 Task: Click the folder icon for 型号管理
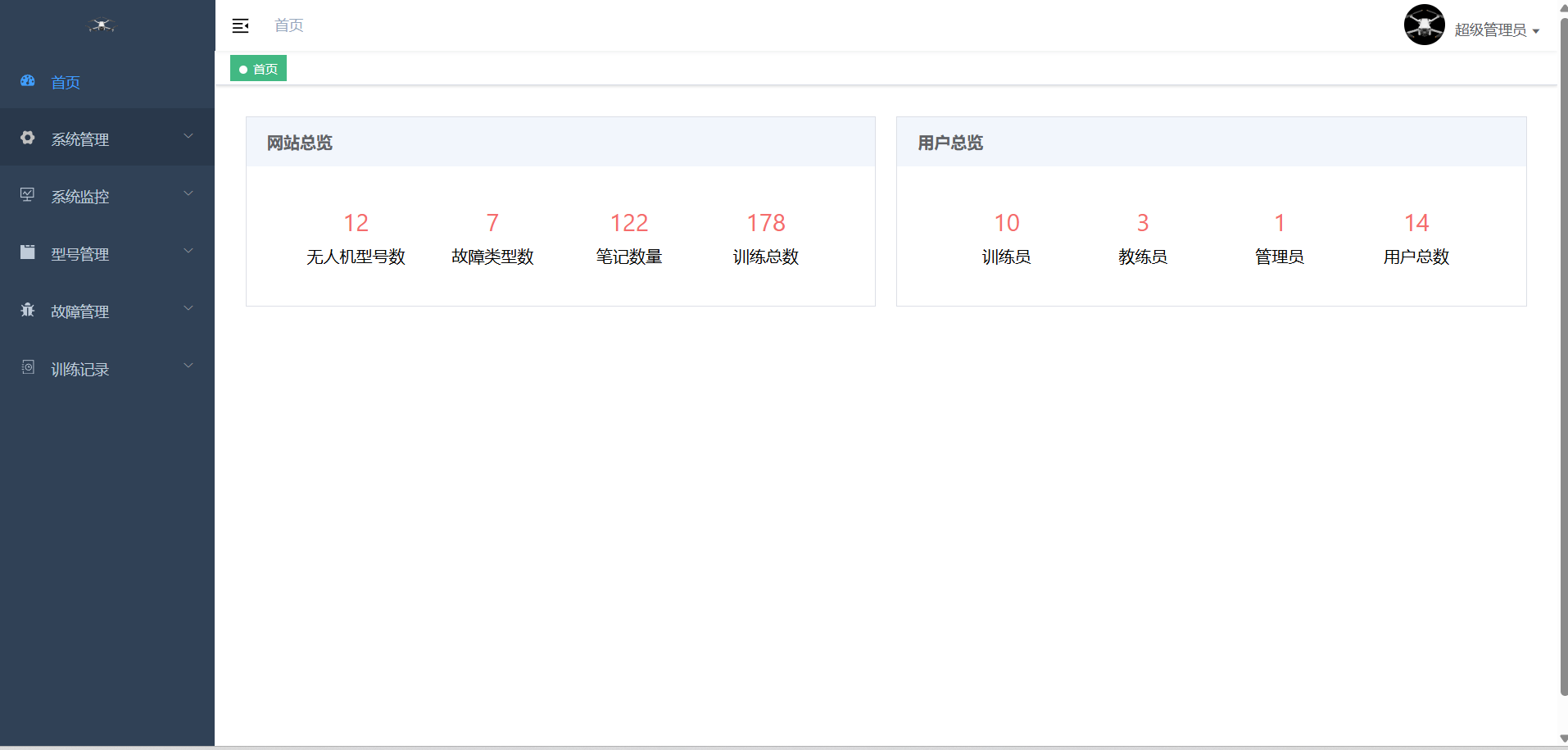coord(28,252)
